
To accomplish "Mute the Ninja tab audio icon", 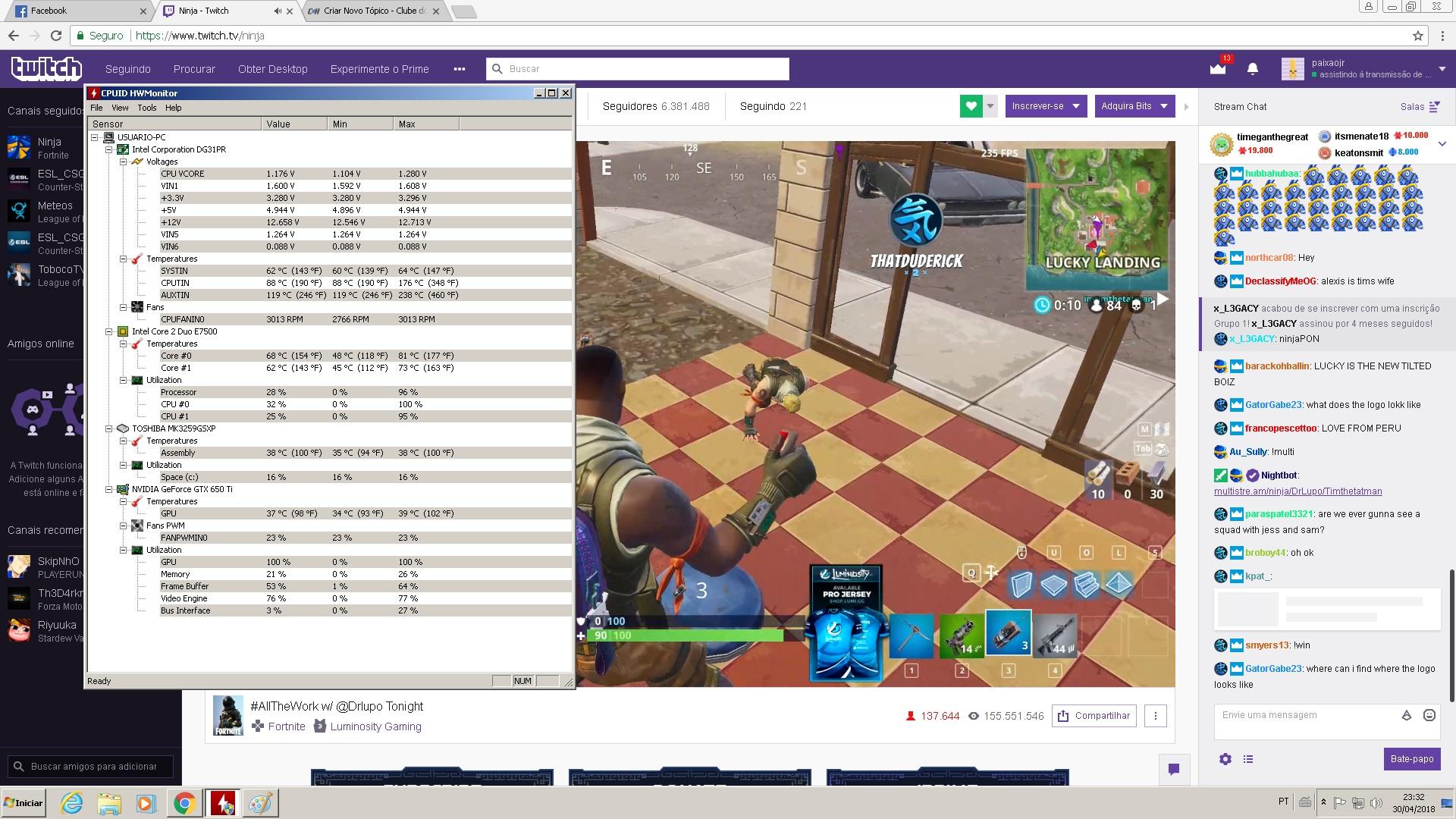I will [277, 11].
